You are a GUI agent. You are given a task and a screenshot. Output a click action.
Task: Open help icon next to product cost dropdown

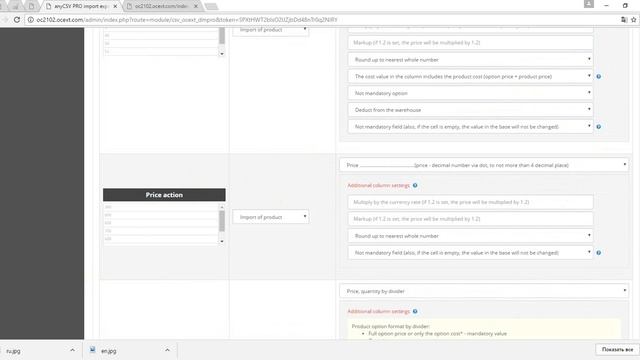click(x=598, y=76)
